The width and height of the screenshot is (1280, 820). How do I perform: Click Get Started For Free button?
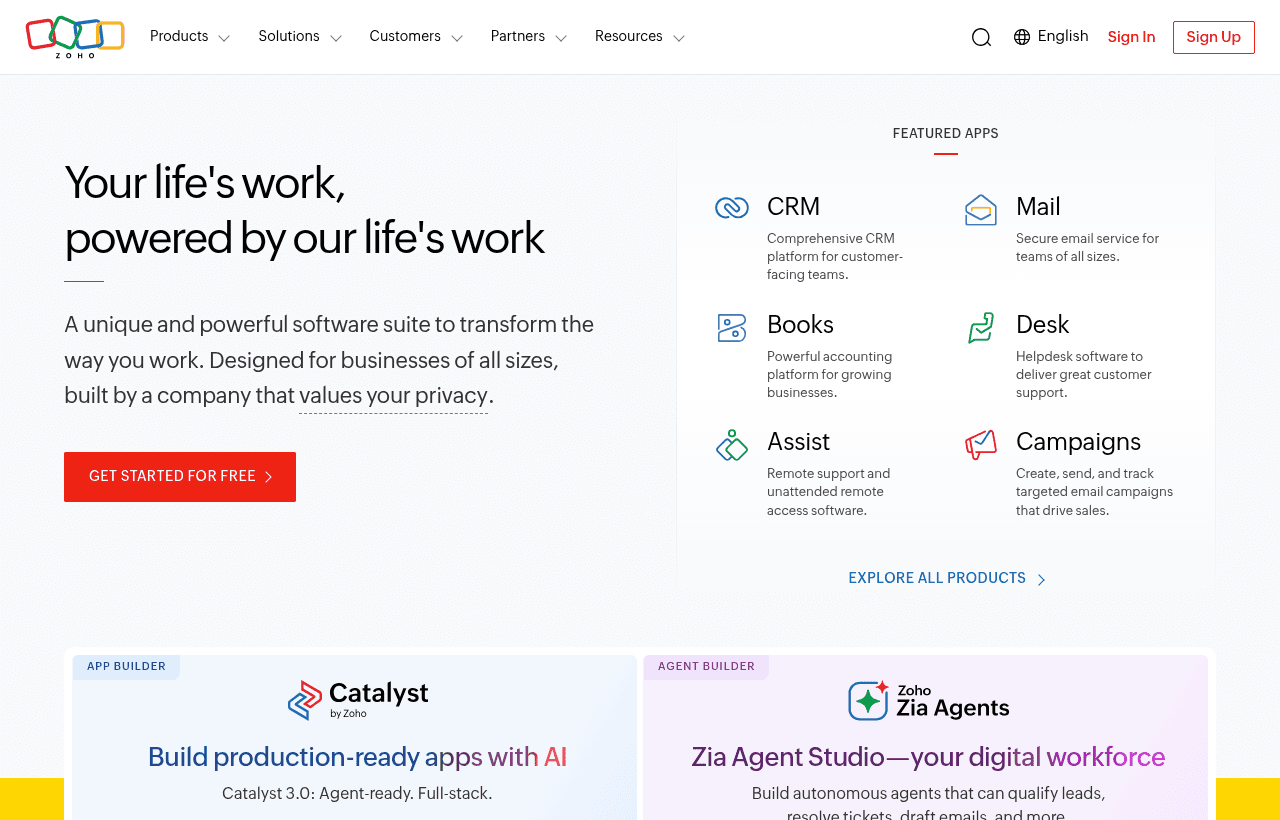pyautogui.click(x=180, y=477)
